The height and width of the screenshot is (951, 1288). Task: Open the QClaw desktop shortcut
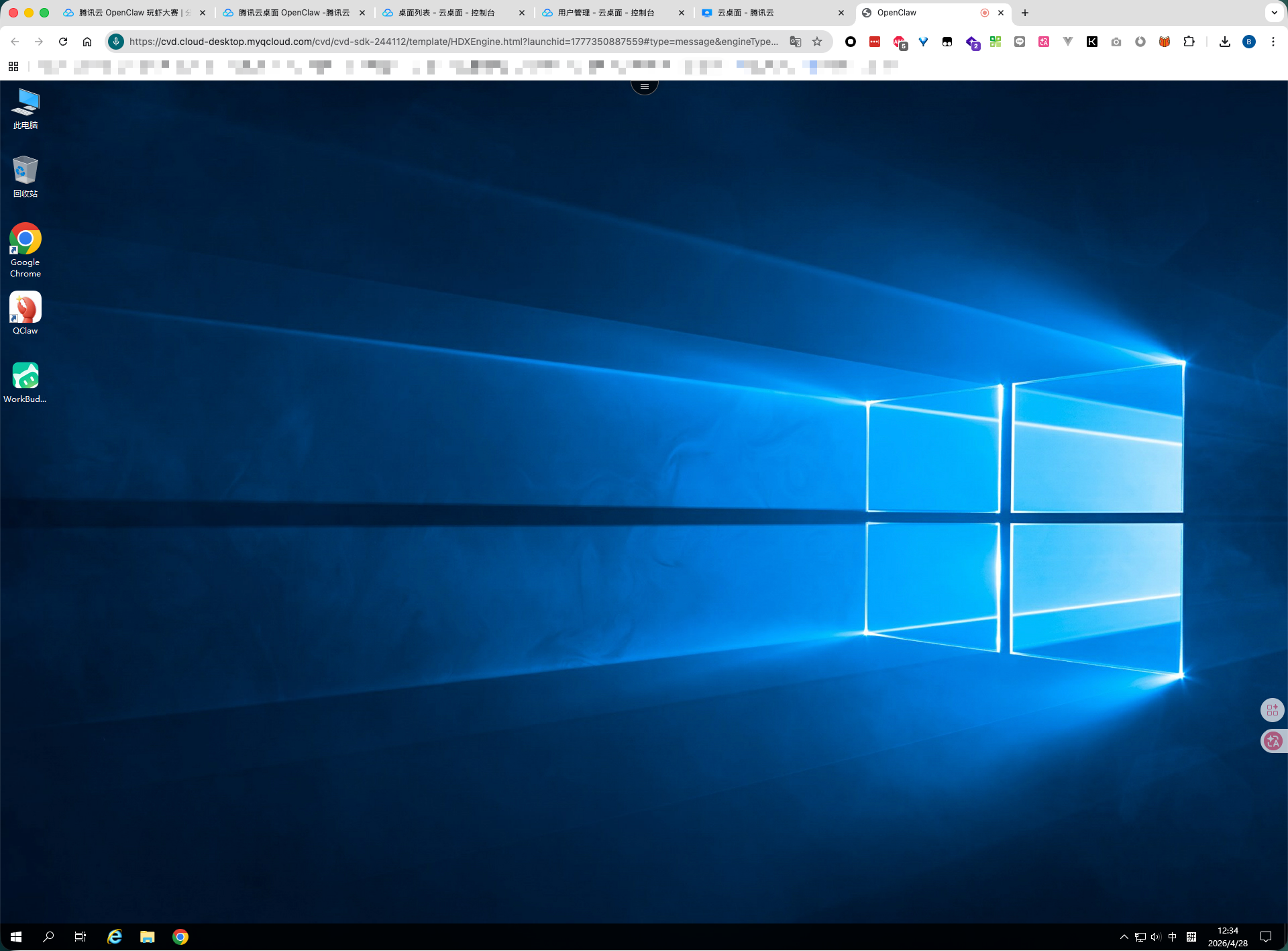25,310
